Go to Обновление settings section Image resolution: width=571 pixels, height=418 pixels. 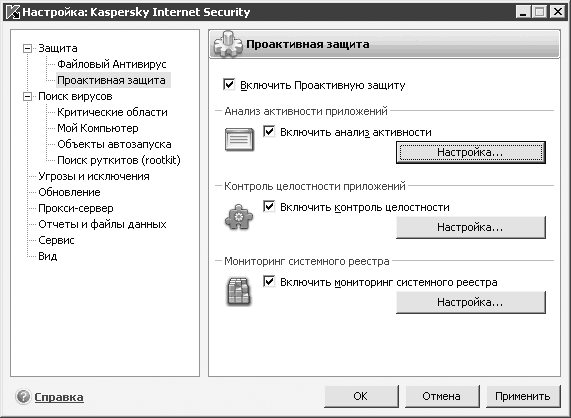point(69,193)
